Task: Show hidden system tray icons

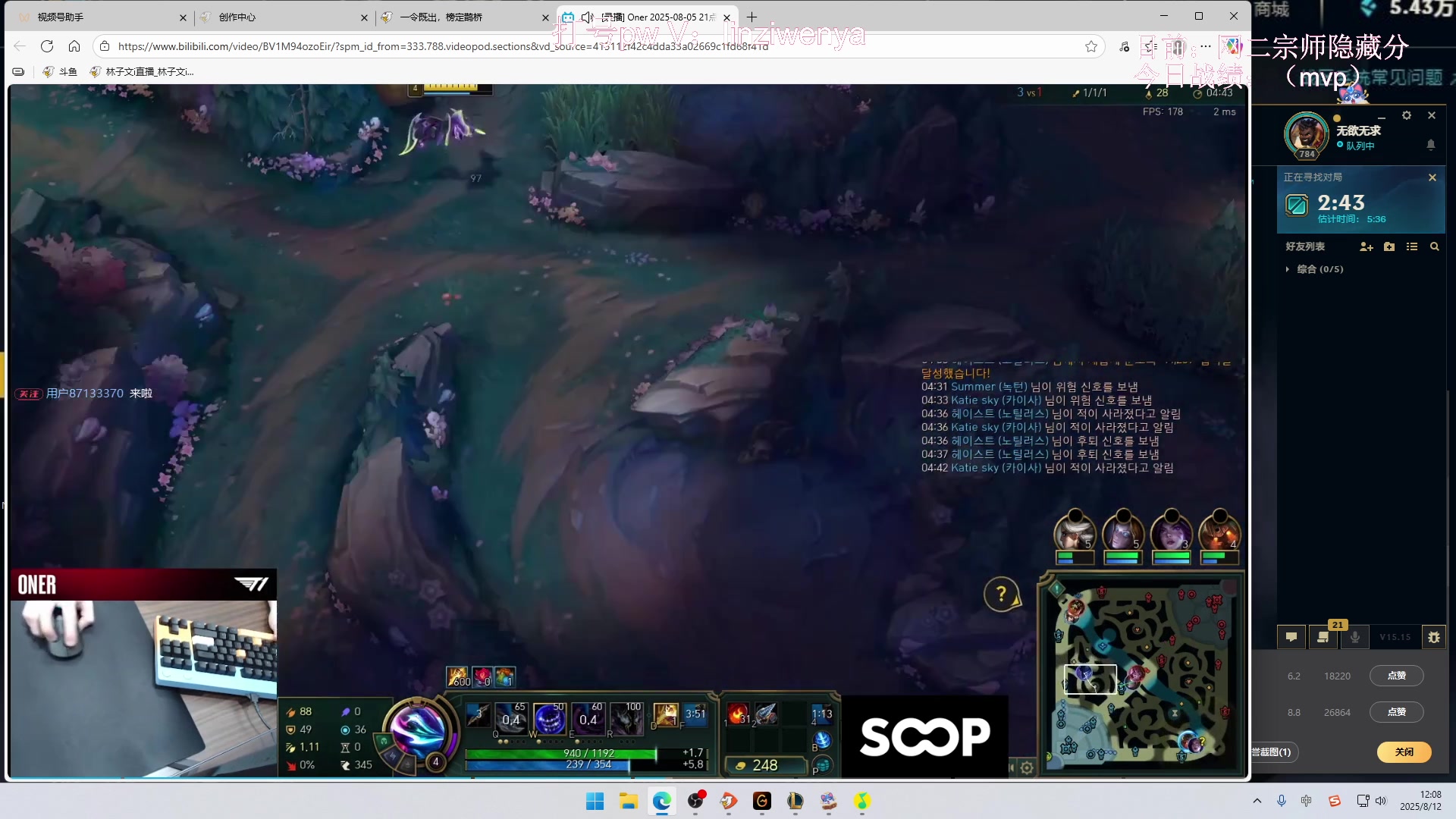Action: point(1257,801)
